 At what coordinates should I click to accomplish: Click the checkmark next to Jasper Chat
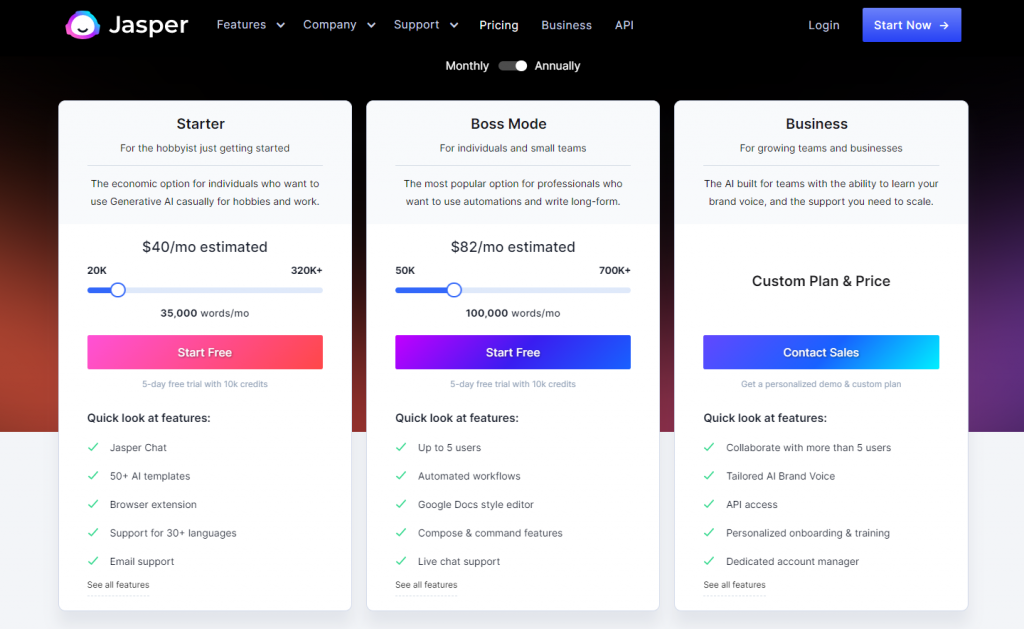(93, 447)
